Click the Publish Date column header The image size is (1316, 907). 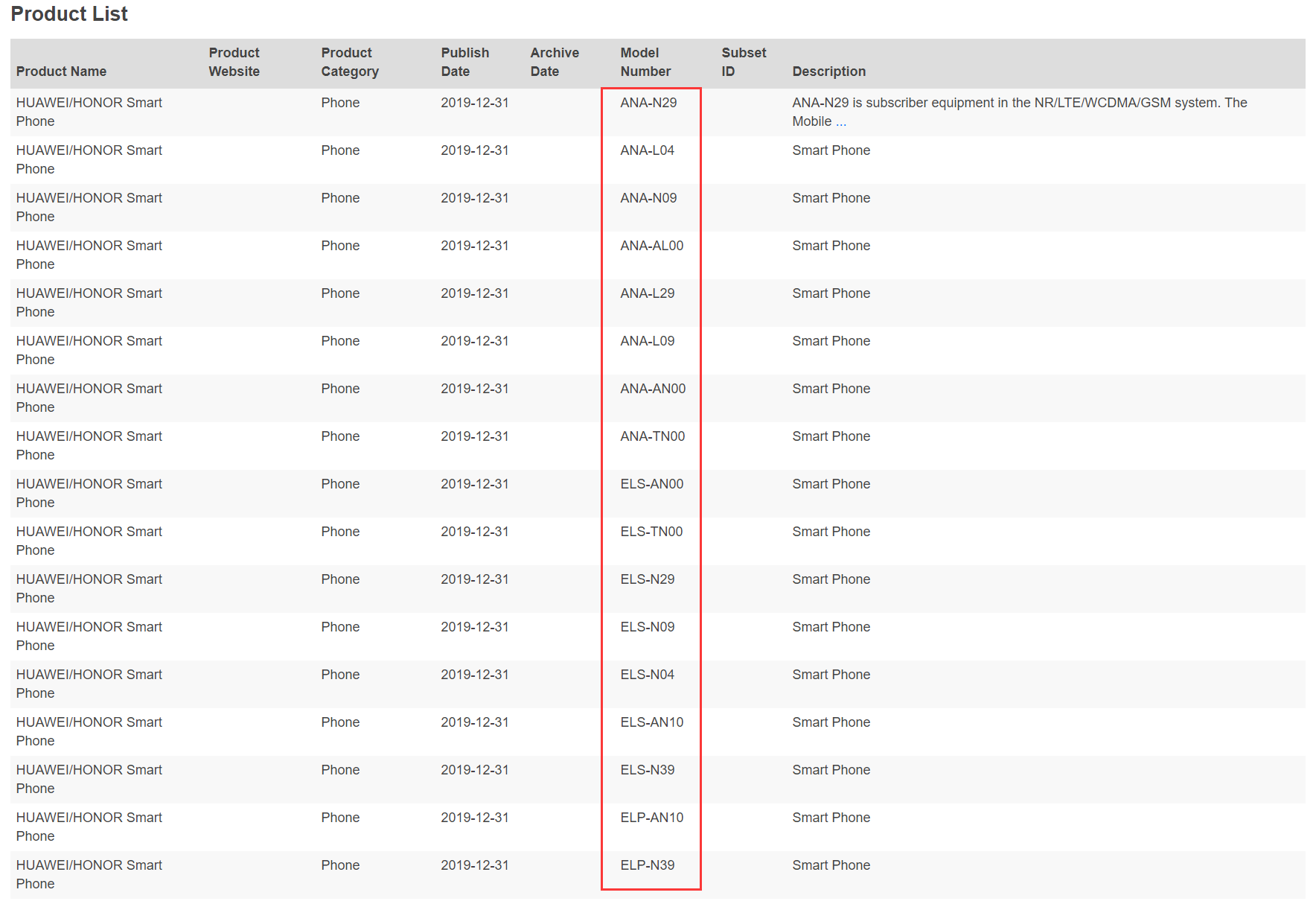[x=464, y=63]
